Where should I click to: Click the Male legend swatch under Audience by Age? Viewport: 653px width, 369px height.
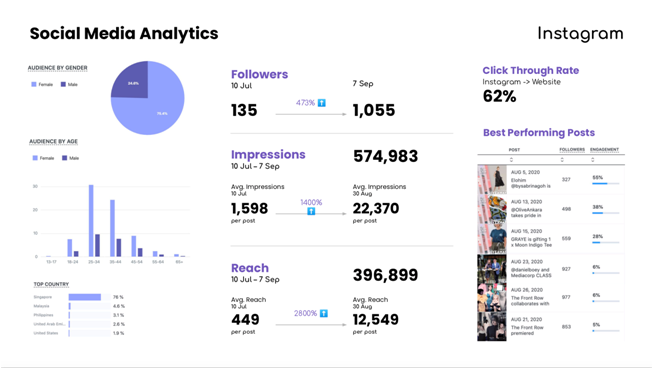(x=65, y=158)
